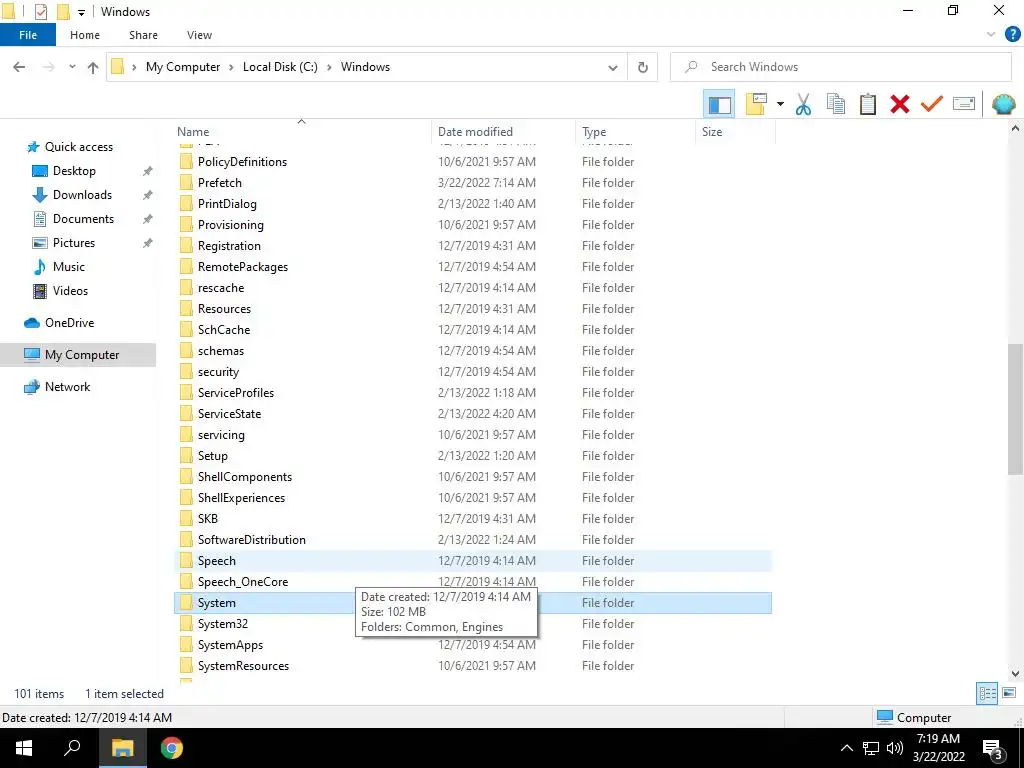Click My Computer in the address breadcrumb

pyautogui.click(x=183, y=67)
